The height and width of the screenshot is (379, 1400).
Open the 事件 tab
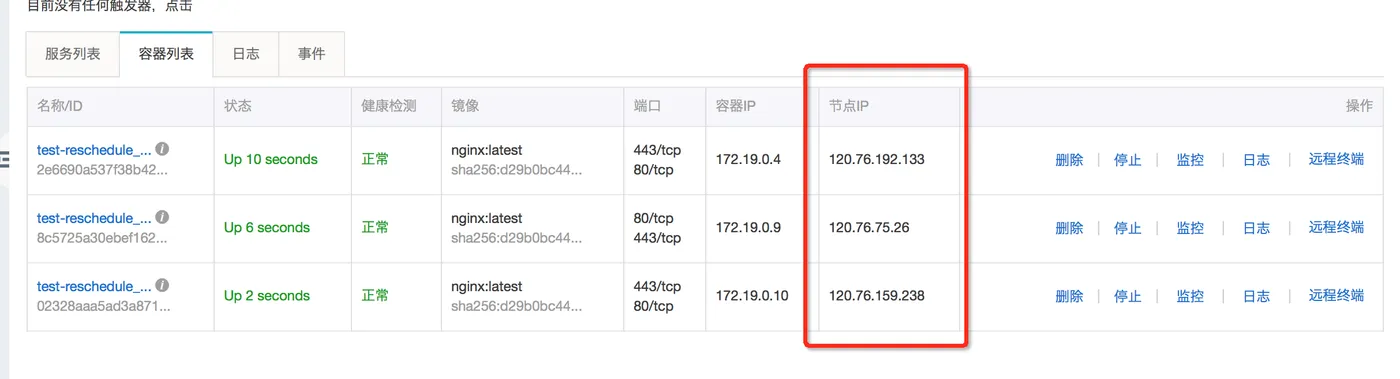point(311,54)
